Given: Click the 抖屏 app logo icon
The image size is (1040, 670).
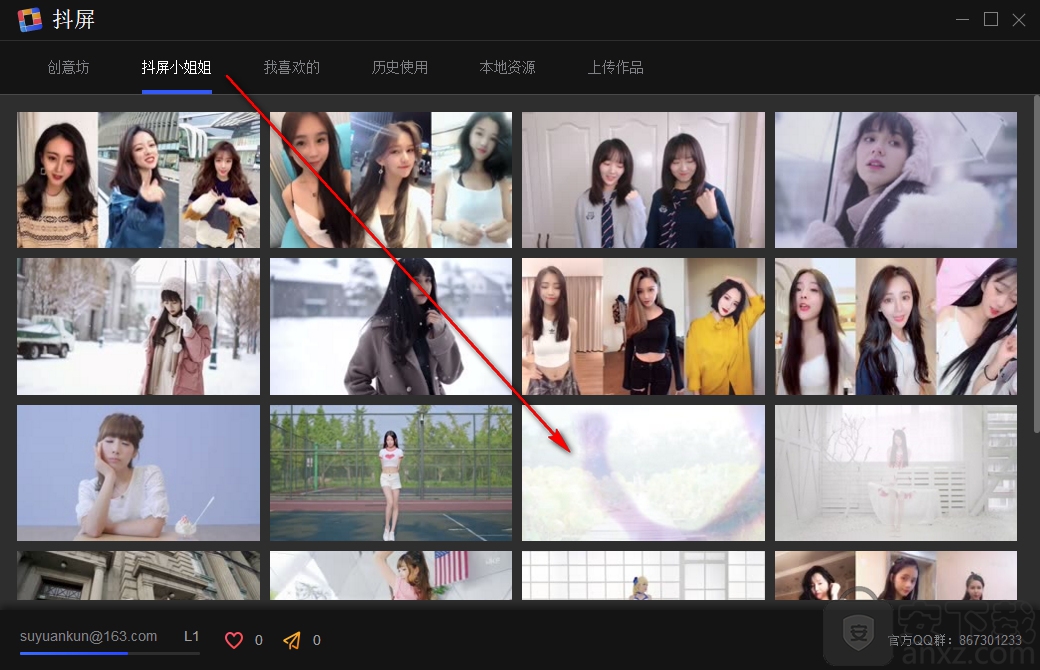Looking at the screenshot, I should point(29,19).
